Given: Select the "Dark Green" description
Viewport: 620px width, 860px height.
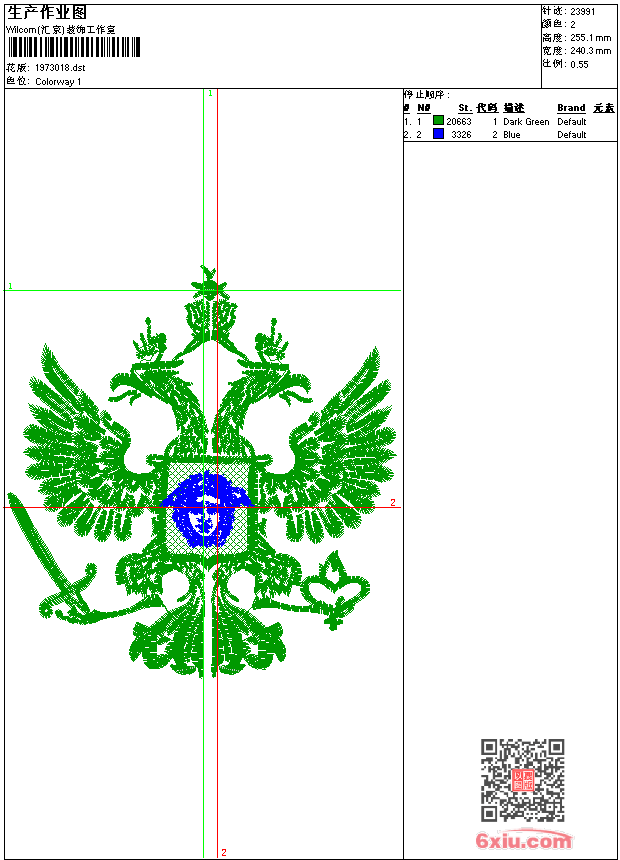Looking at the screenshot, I should [526, 122].
